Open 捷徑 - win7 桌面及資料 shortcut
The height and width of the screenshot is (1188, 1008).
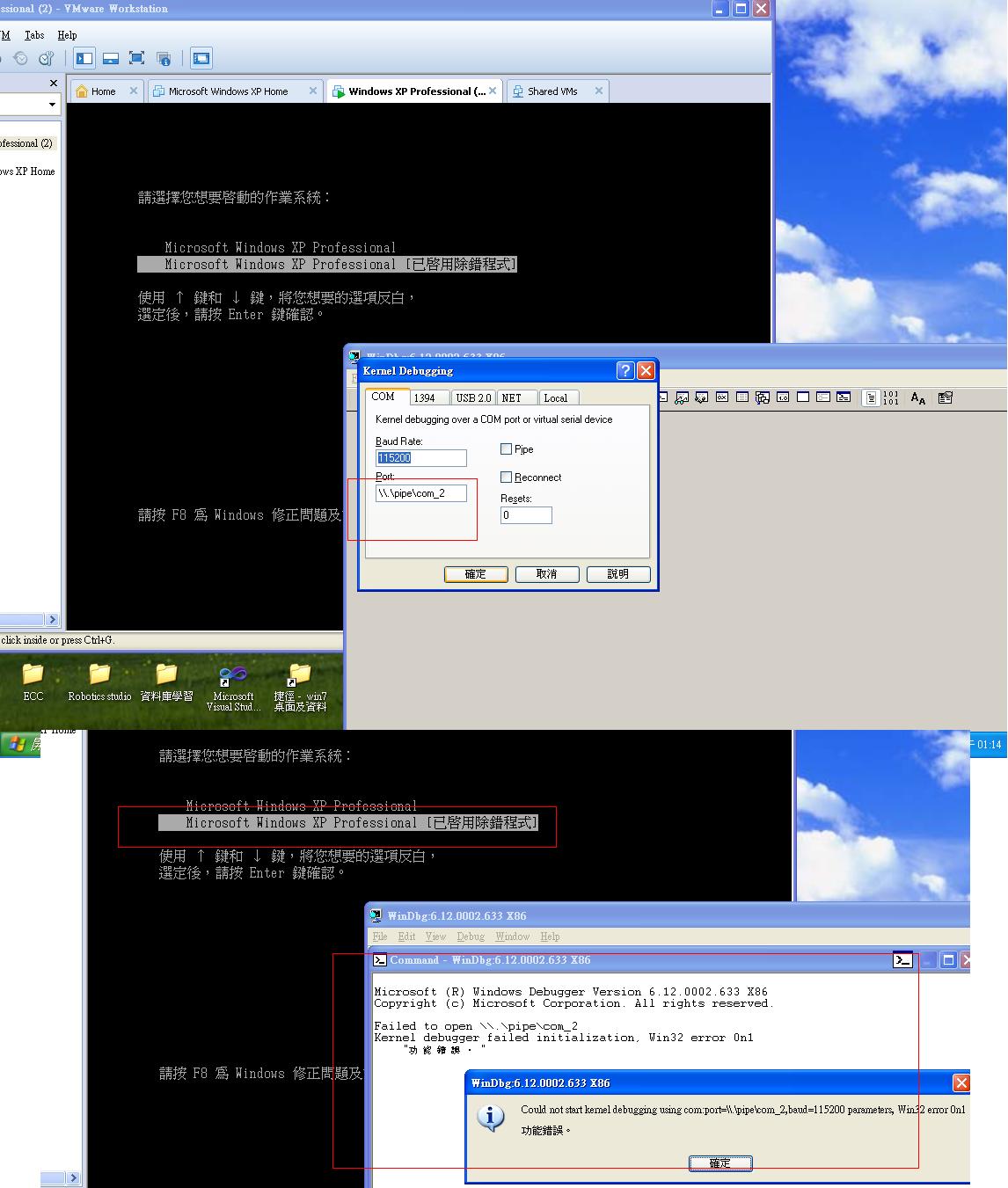coord(300,687)
